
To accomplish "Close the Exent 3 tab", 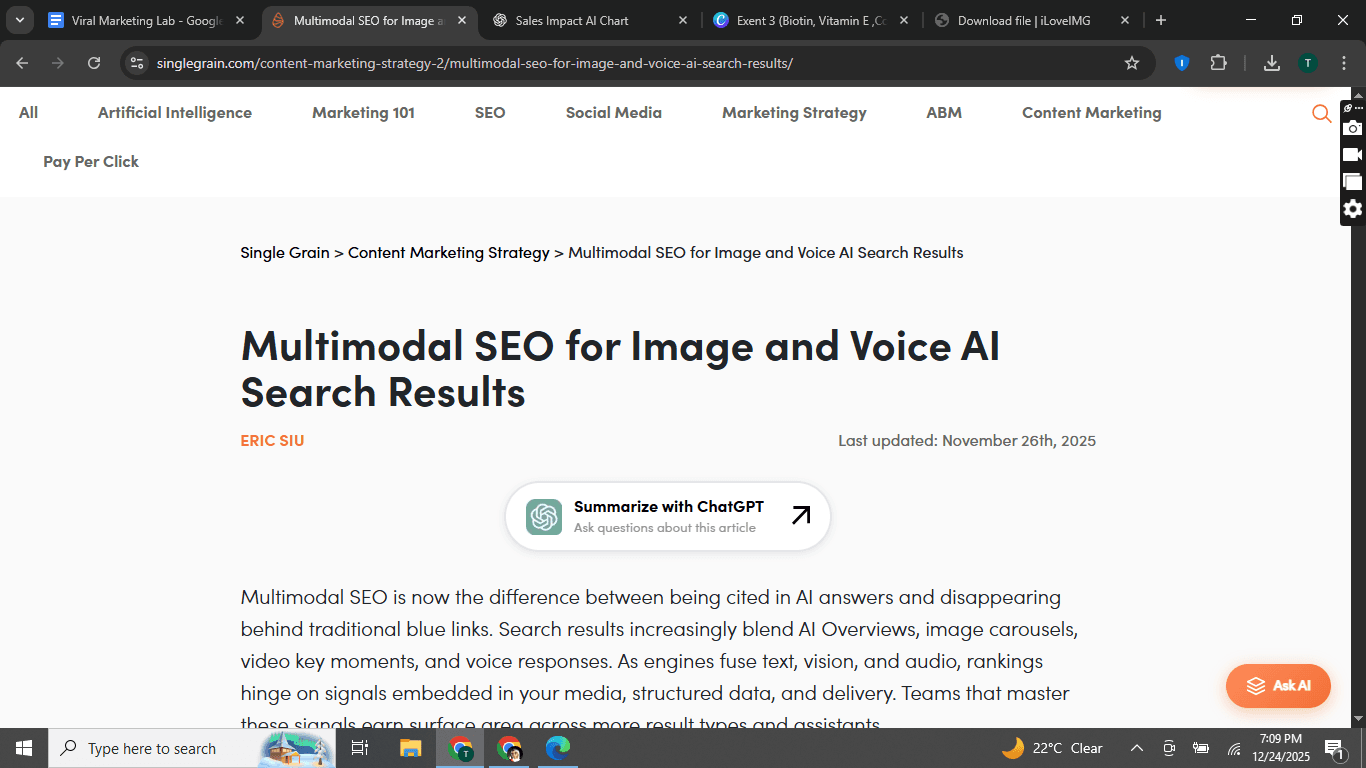I will coord(904,20).
